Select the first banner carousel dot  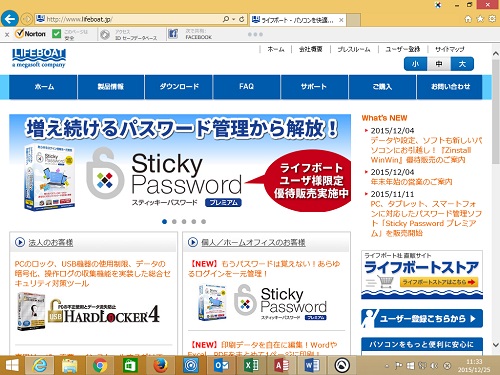click(x=164, y=221)
